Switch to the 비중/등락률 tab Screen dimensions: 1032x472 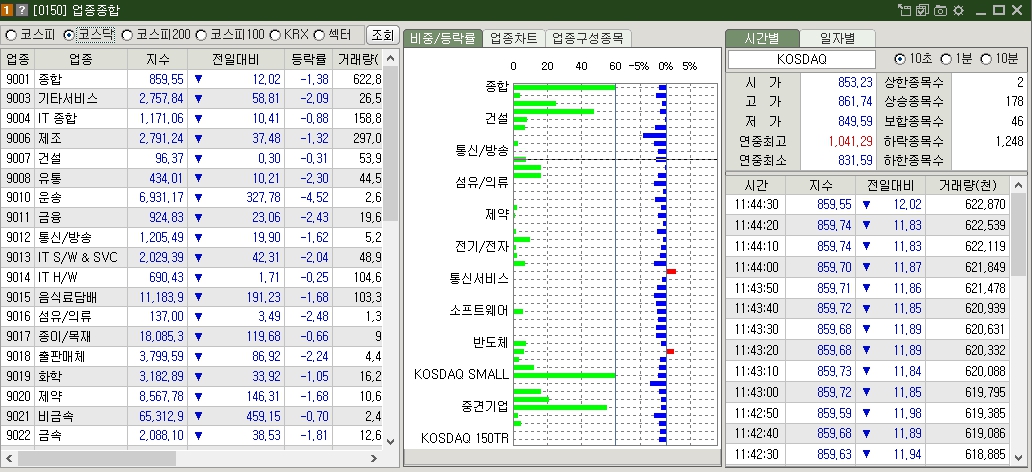tap(442, 38)
